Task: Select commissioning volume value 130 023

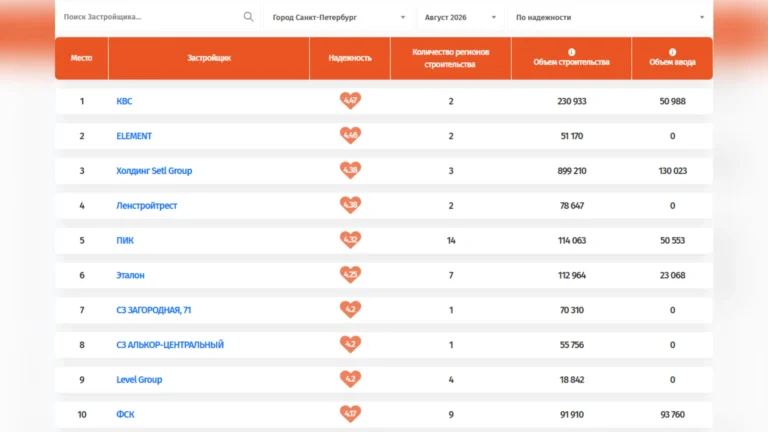Action: pos(672,171)
